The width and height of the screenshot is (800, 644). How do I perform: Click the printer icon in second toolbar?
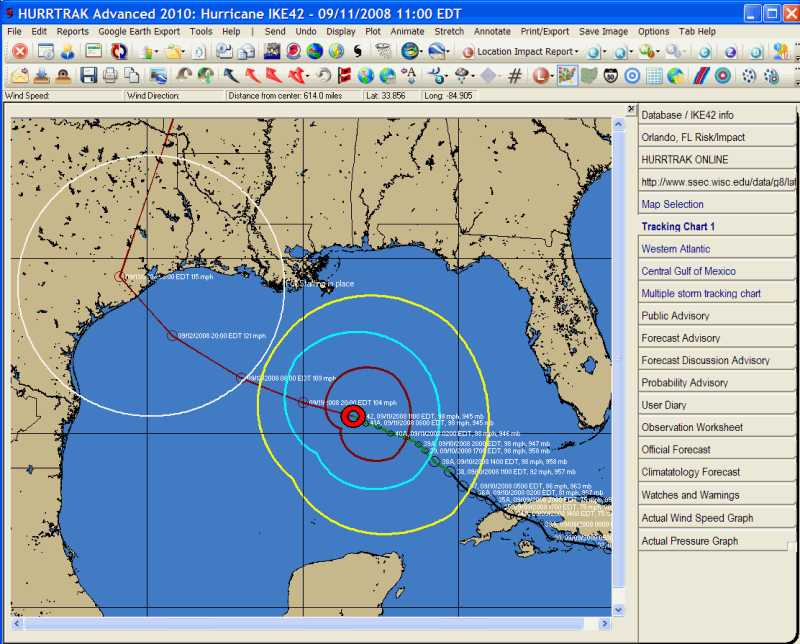pos(110,75)
